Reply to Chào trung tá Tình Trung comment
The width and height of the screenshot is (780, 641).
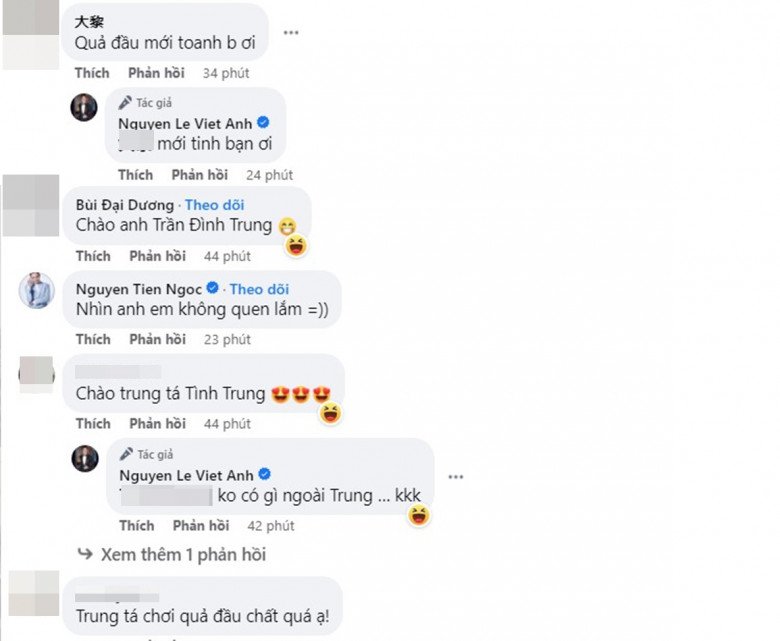click(x=158, y=424)
